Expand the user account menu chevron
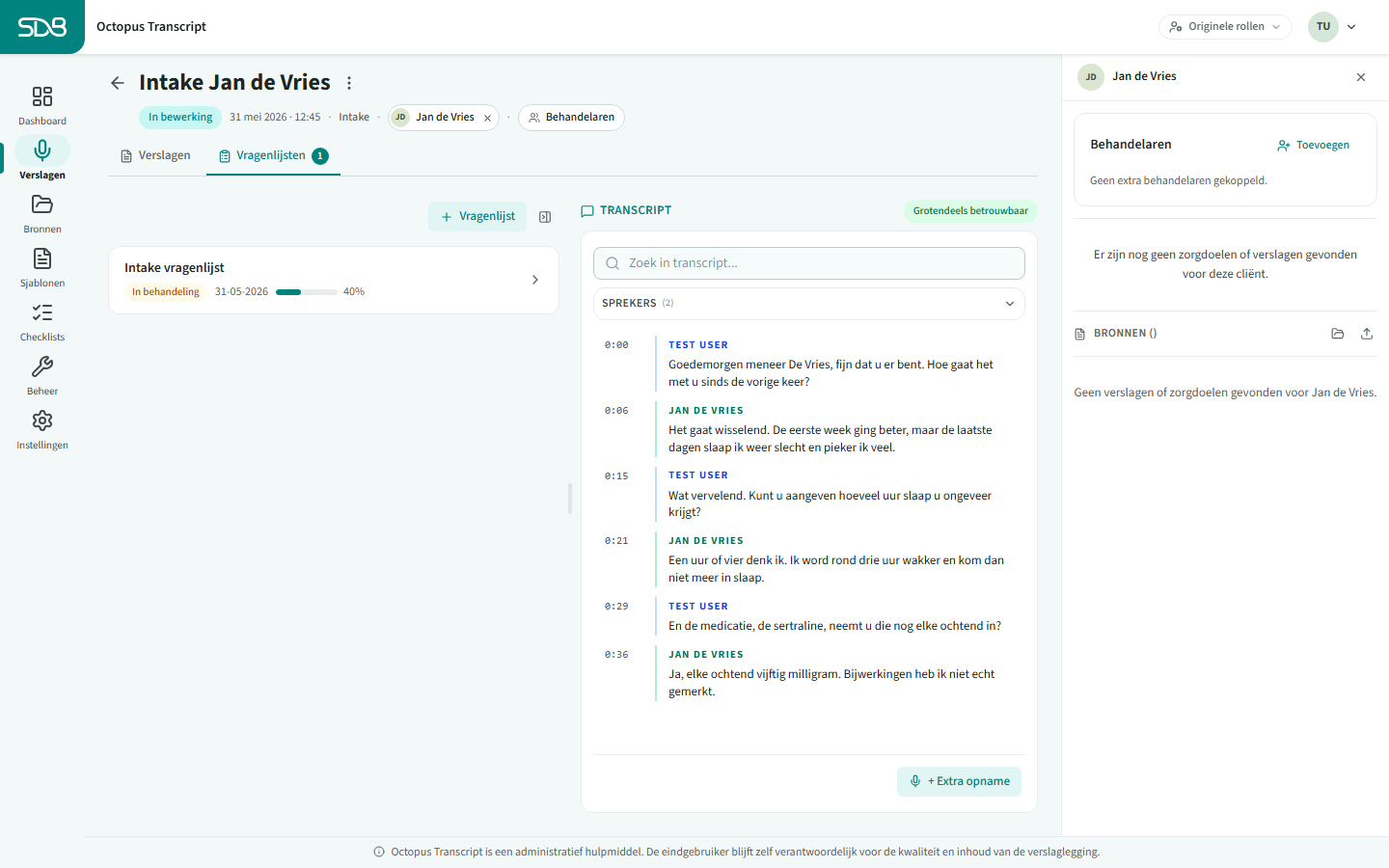Viewport: 1389px width, 868px height. (x=1351, y=27)
